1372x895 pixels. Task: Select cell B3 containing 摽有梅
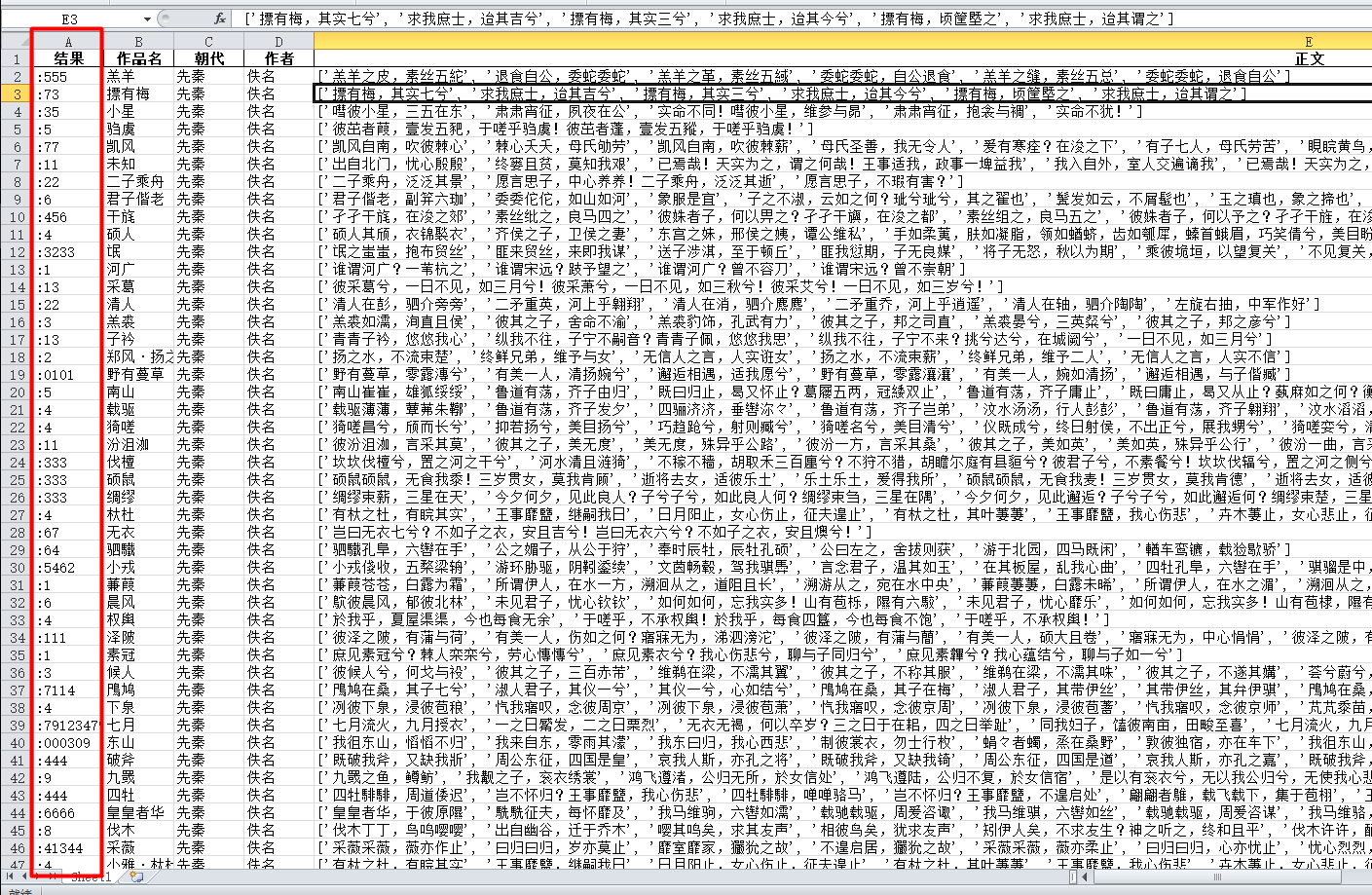point(138,92)
